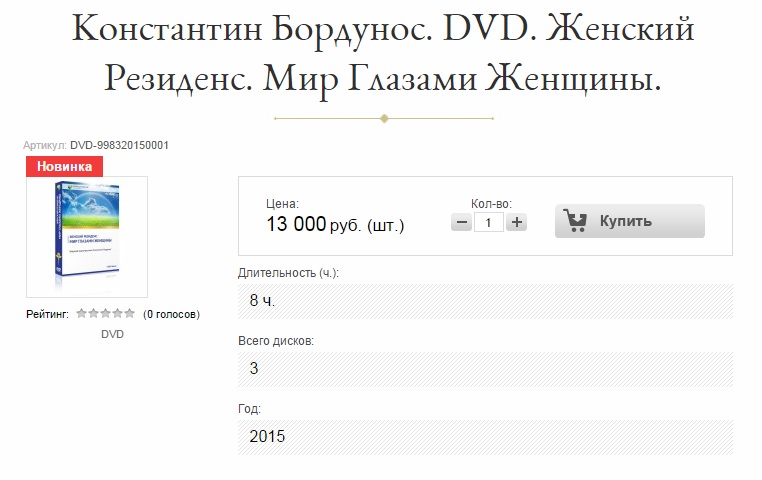Image resolution: width=762 pixels, height=480 pixels.
Task: Rate the product three stars
Action: tap(105, 313)
